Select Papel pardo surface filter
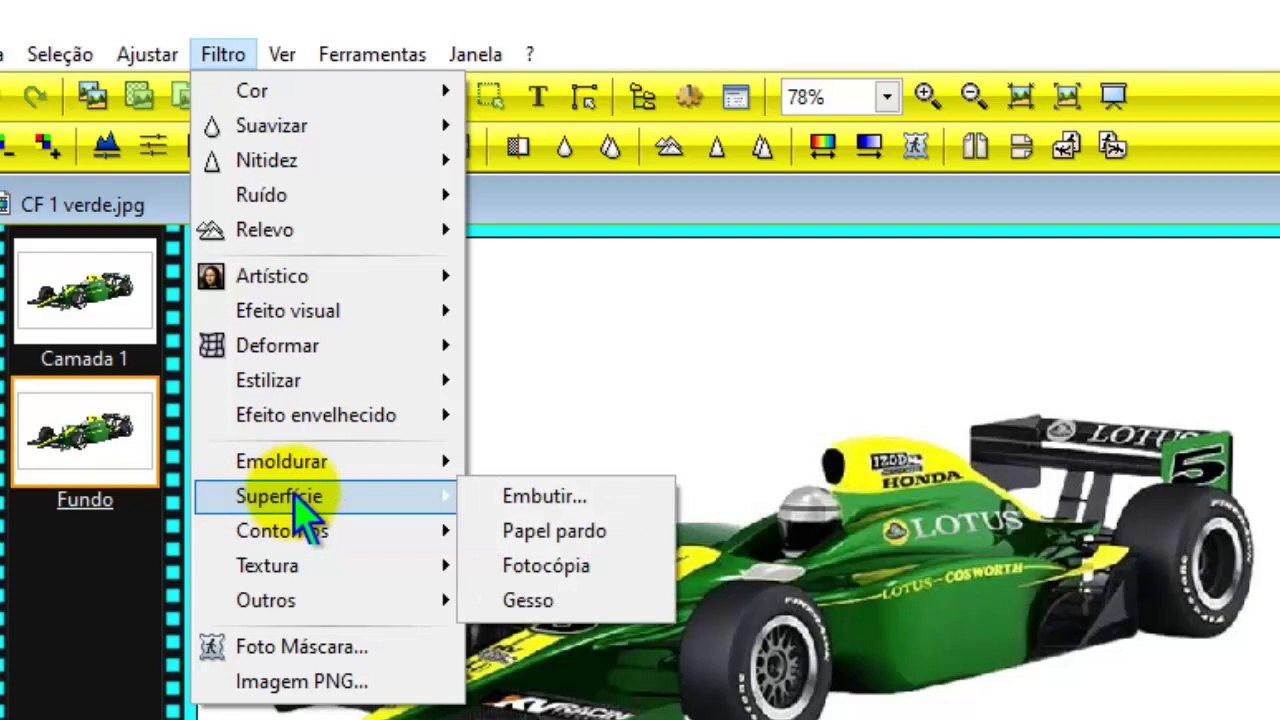The width and height of the screenshot is (1280, 720). pos(566,531)
